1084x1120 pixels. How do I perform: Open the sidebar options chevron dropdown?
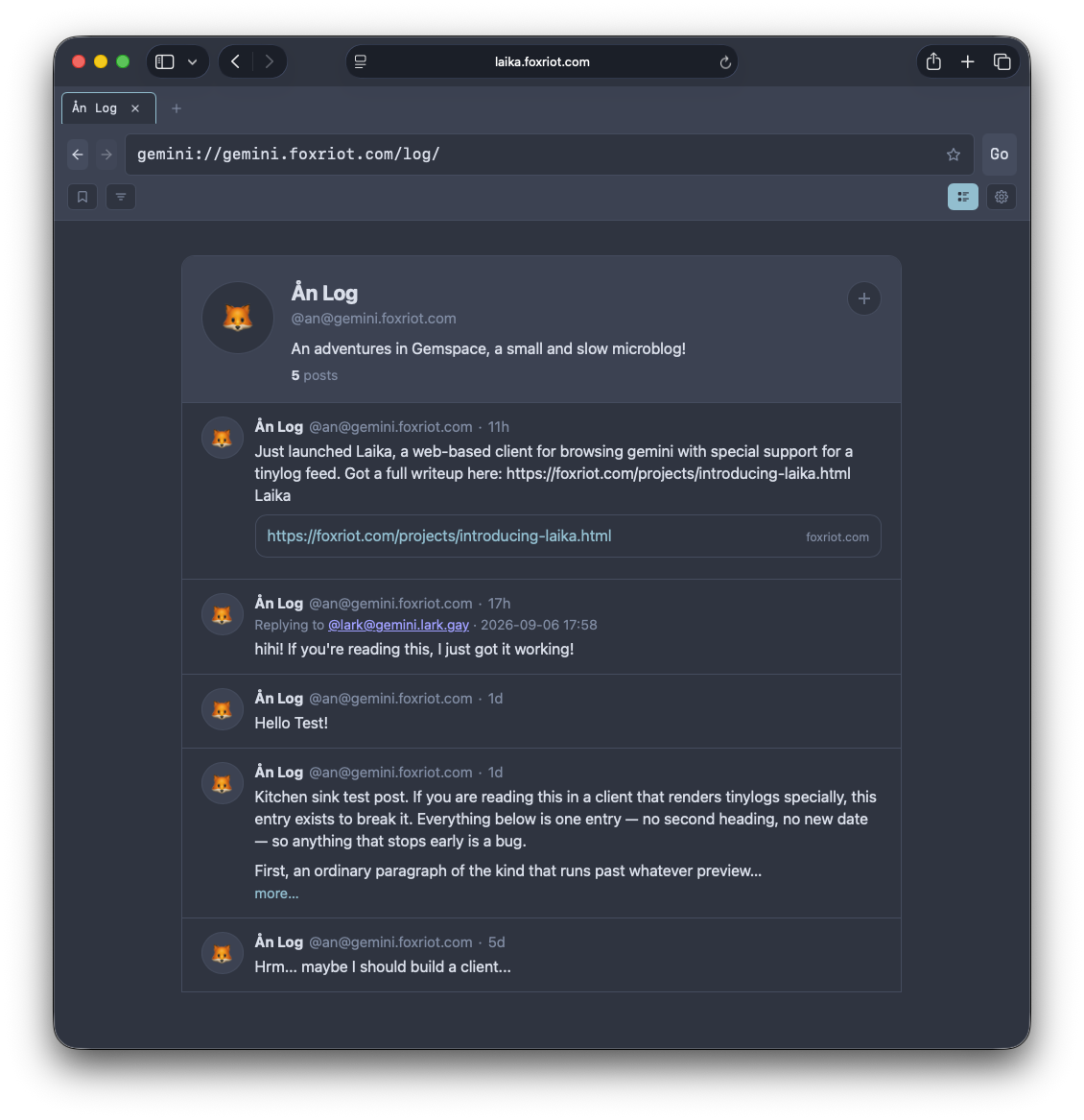click(x=192, y=62)
